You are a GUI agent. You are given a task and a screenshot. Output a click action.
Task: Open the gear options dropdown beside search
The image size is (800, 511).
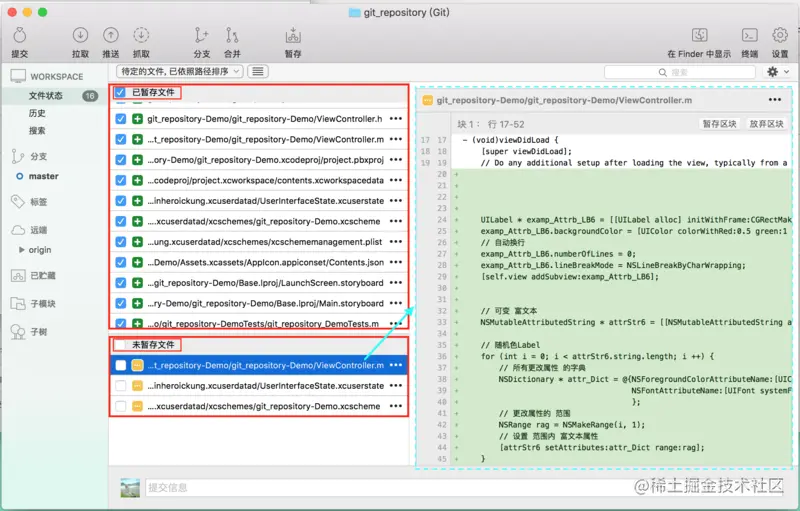pyautogui.click(x=779, y=72)
